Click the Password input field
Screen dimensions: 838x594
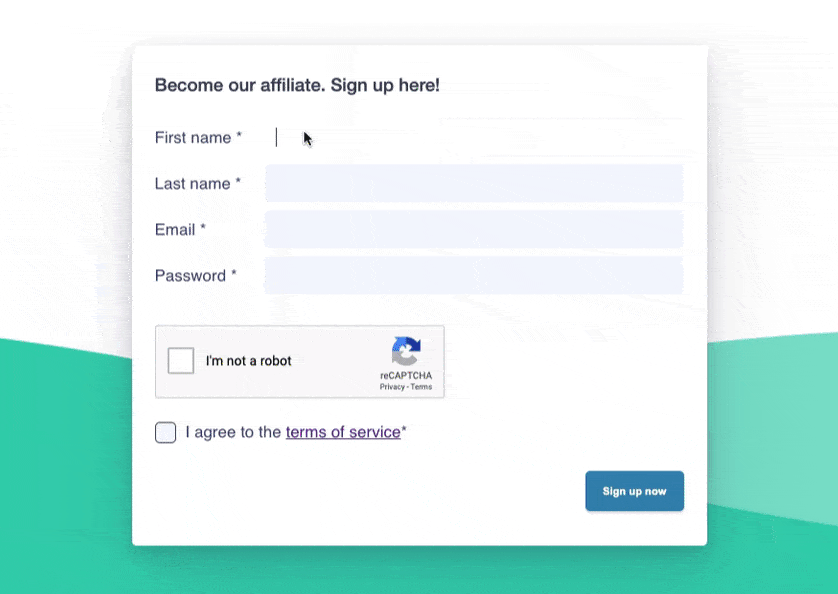pyautogui.click(x=473, y=275)
